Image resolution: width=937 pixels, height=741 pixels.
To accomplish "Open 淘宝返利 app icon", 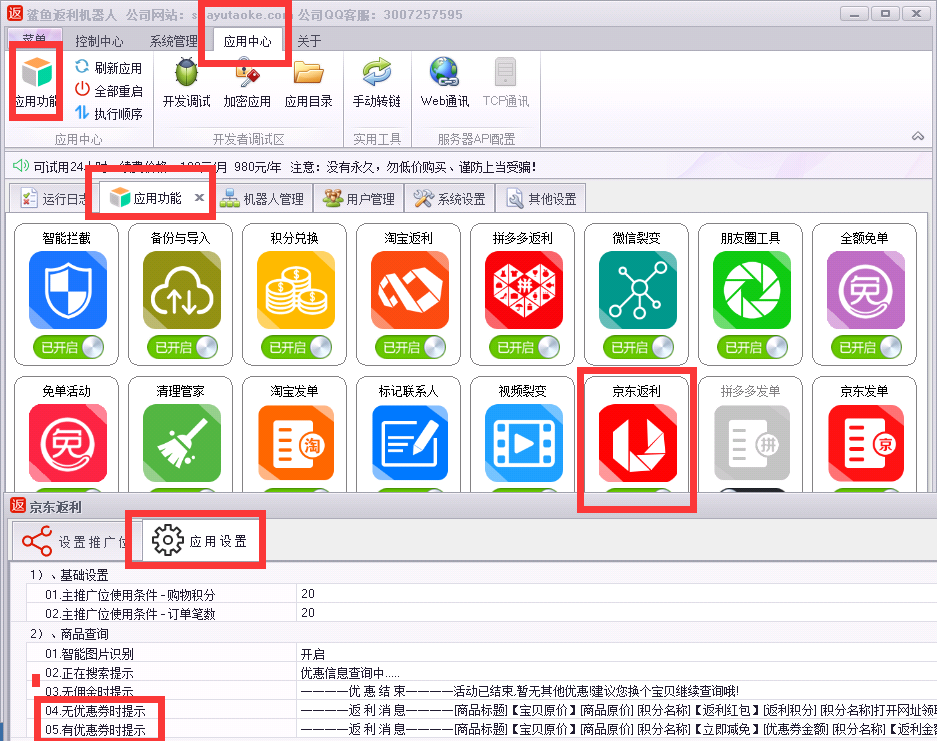I will (410, 290).
